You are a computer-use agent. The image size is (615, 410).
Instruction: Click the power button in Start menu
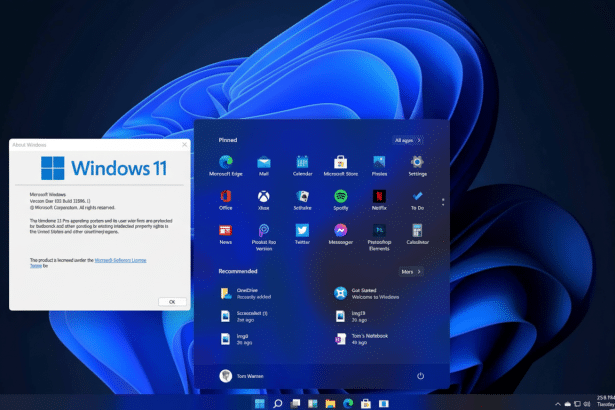[420, 376]
